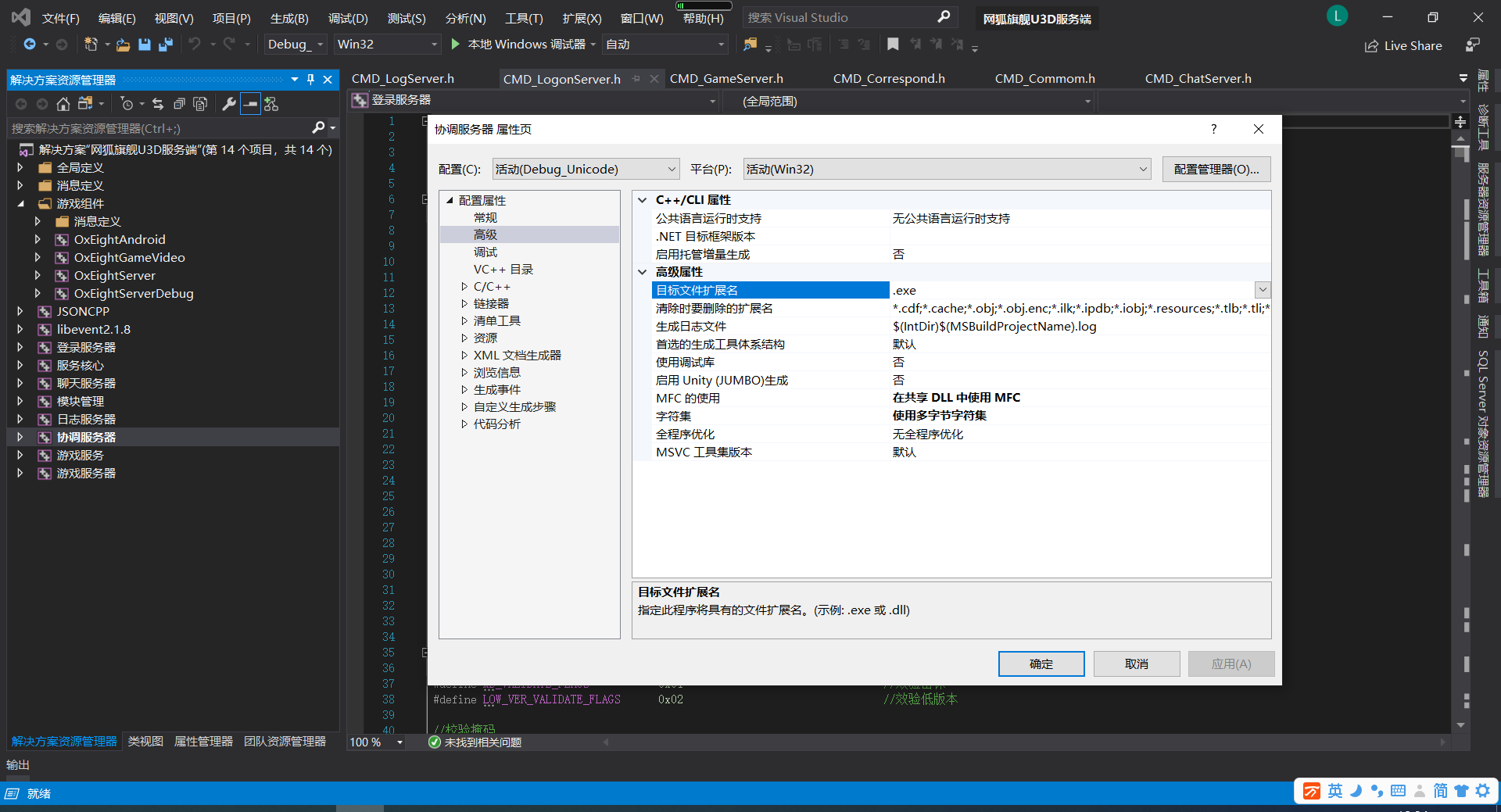Open the 平台(P) platform dropdown
Viewport: 1501px width, 812px height.
click(x=947, y=169)
